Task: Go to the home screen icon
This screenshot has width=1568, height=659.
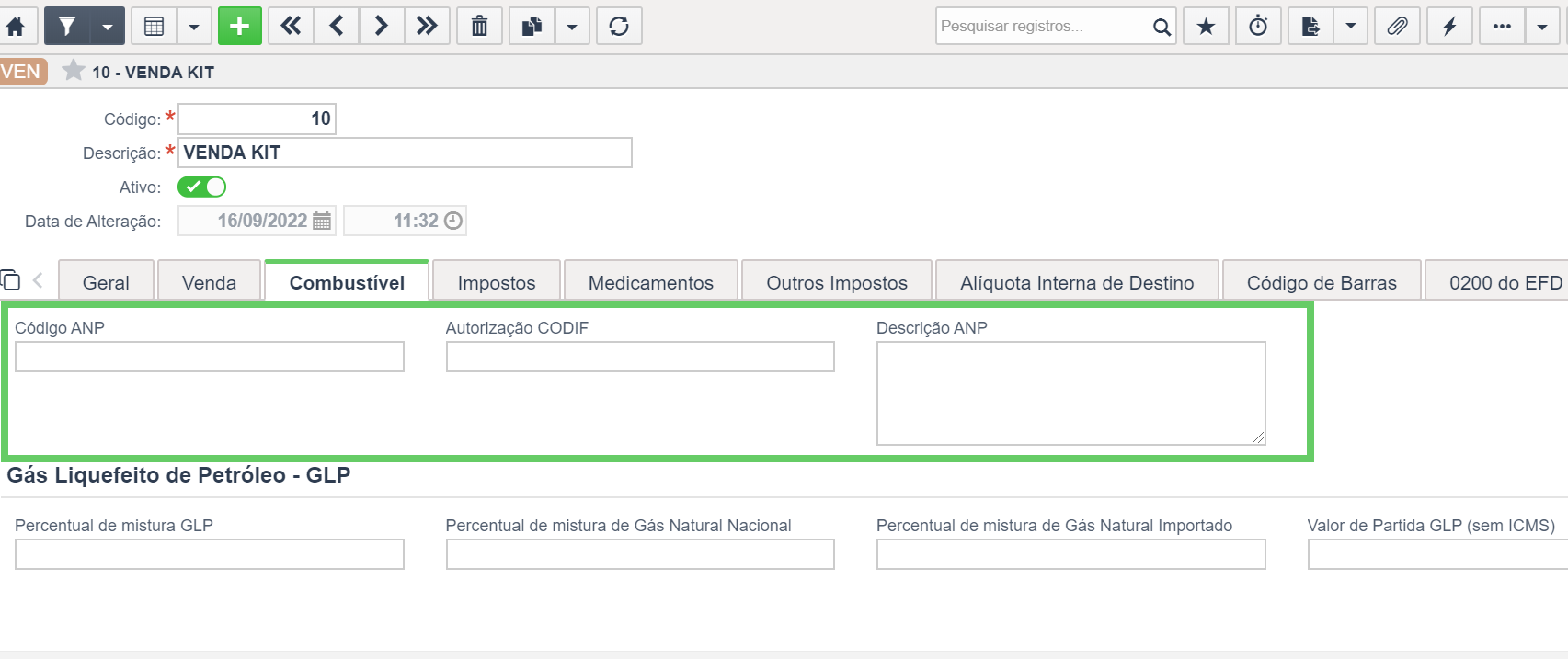Action: (16, 26)
